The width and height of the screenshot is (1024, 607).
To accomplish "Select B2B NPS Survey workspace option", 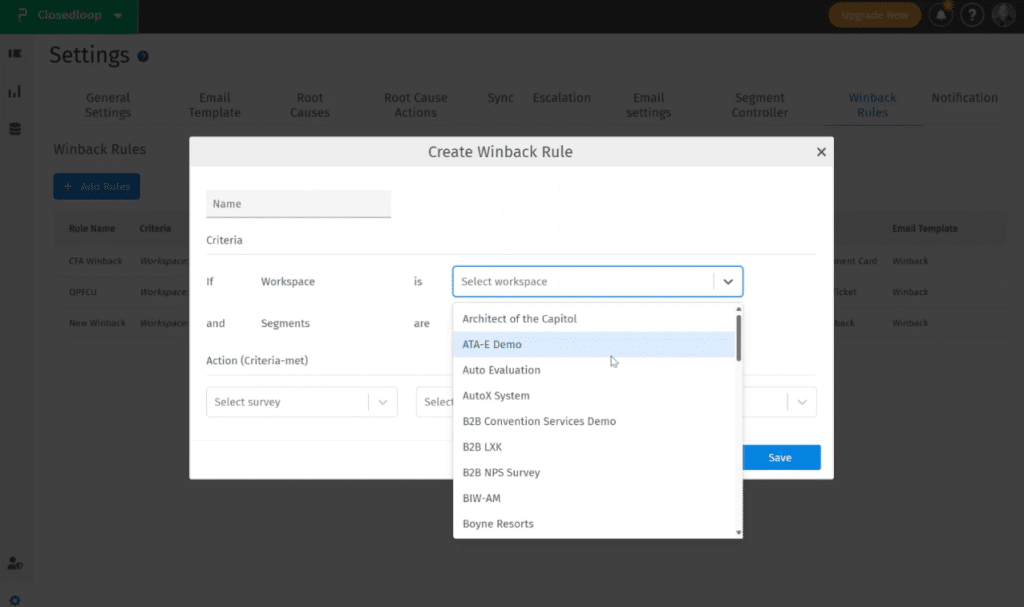I will 501,473.
